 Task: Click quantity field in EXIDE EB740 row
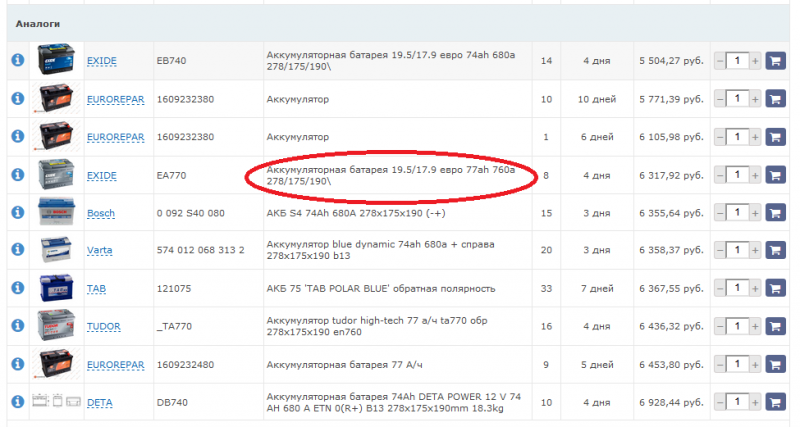(737, 61)
